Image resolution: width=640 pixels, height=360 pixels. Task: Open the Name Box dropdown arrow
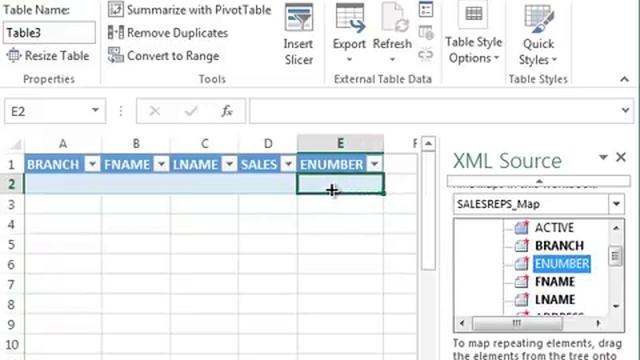click(x=95, y=110)
